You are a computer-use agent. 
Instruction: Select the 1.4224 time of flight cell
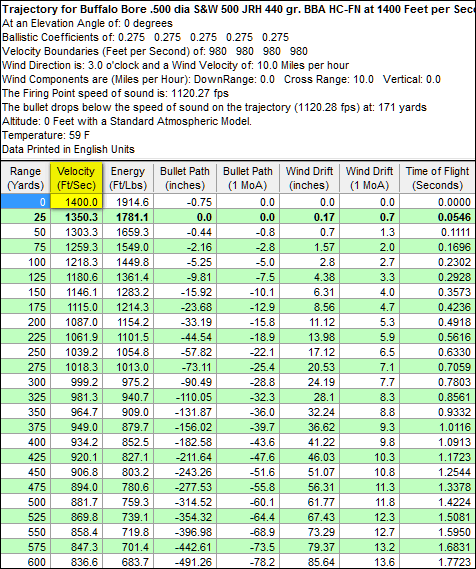[437, 502]
